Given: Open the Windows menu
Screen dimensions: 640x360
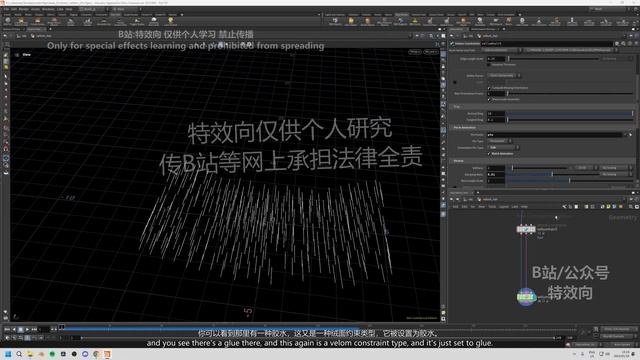Looking at the screenshot, I should 48,9.
